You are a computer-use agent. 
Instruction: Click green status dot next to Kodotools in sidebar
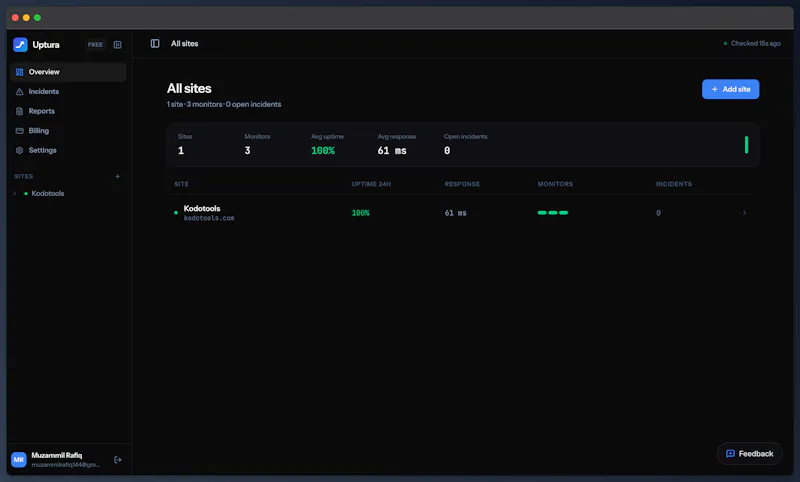coord(26,194)
